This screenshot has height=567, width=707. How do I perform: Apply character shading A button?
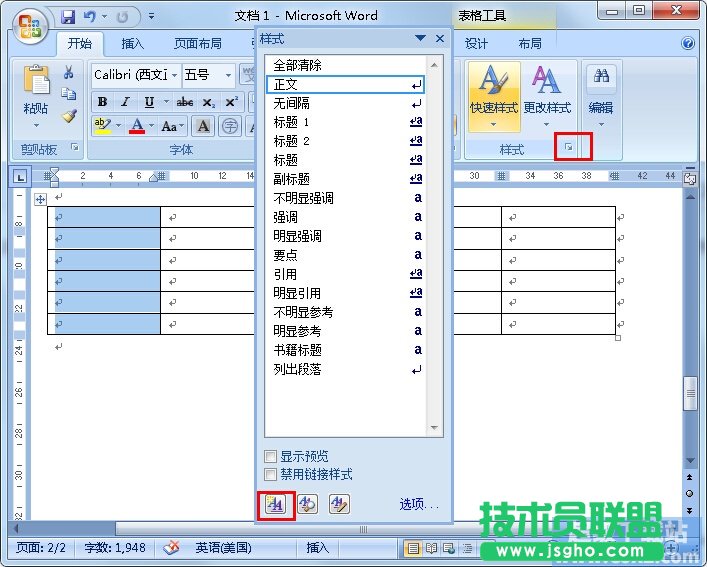point(203,126)
